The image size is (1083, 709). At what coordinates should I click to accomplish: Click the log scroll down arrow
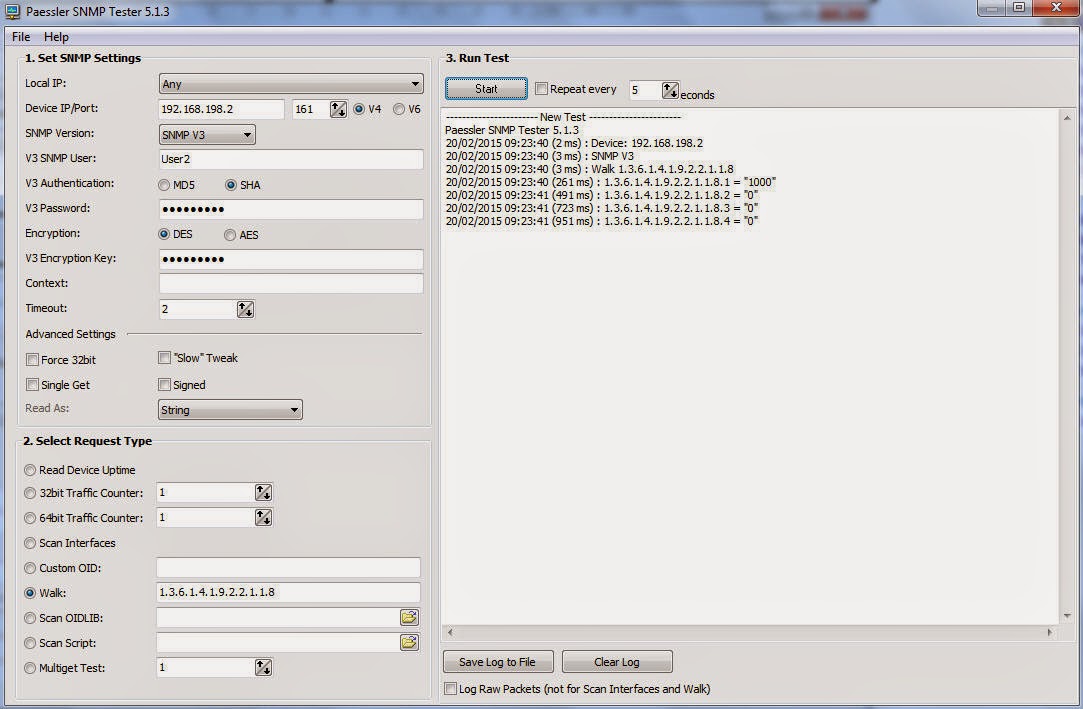(1067, 616)
